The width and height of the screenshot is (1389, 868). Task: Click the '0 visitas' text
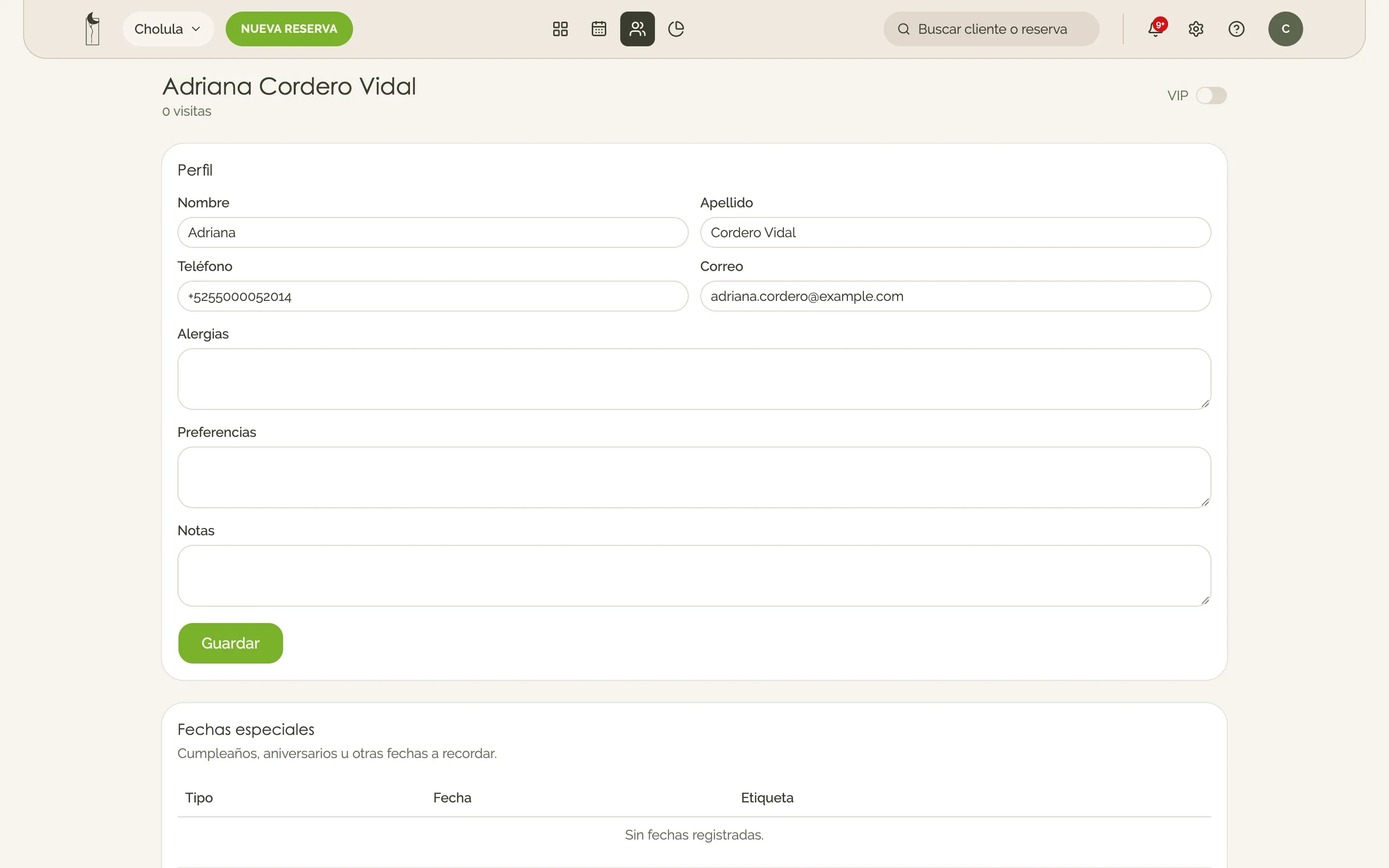pyautogui.click(x=187, y=111)
